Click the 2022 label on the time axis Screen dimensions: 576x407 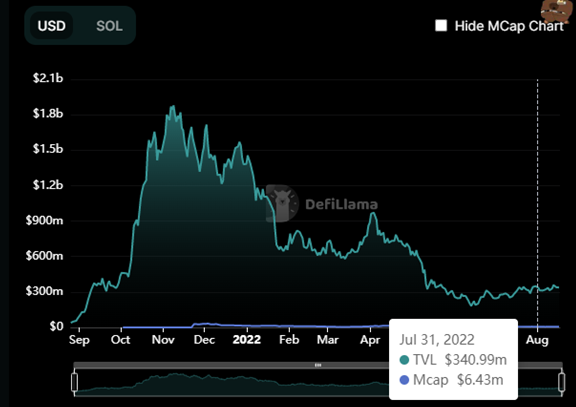click(x=247, y=339)
